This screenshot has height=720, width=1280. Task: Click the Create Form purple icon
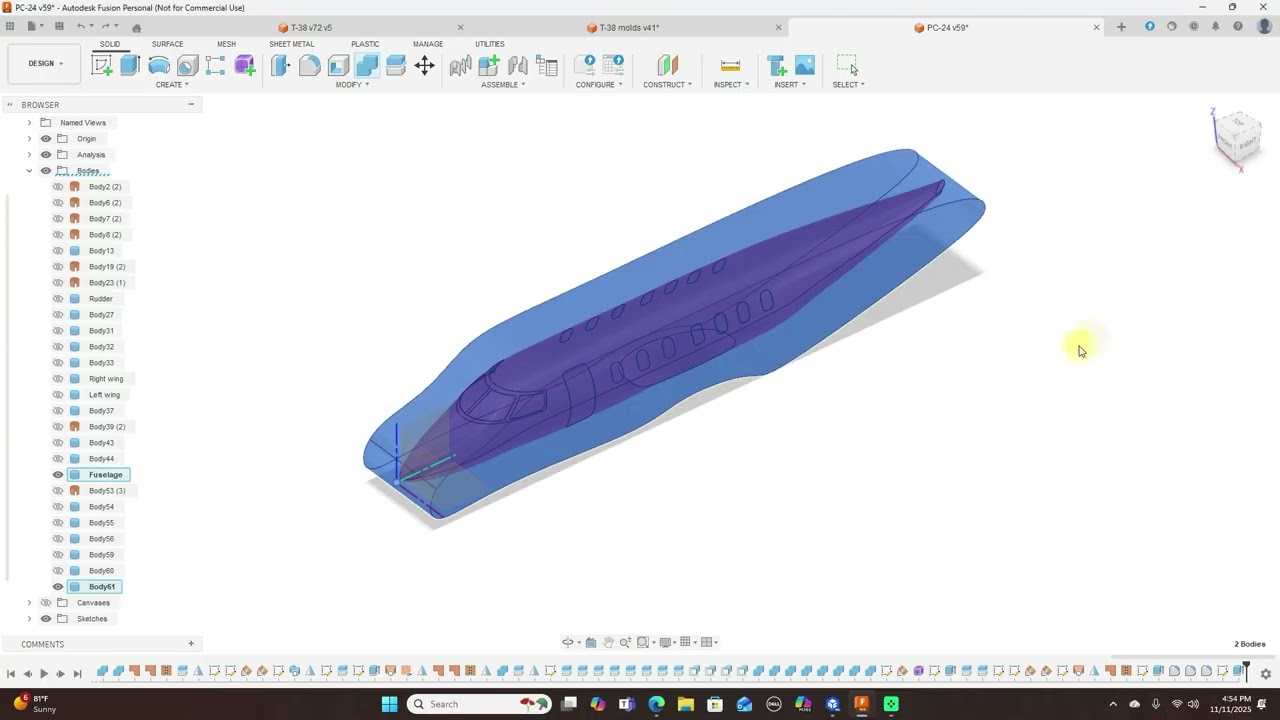coord(245,66)
